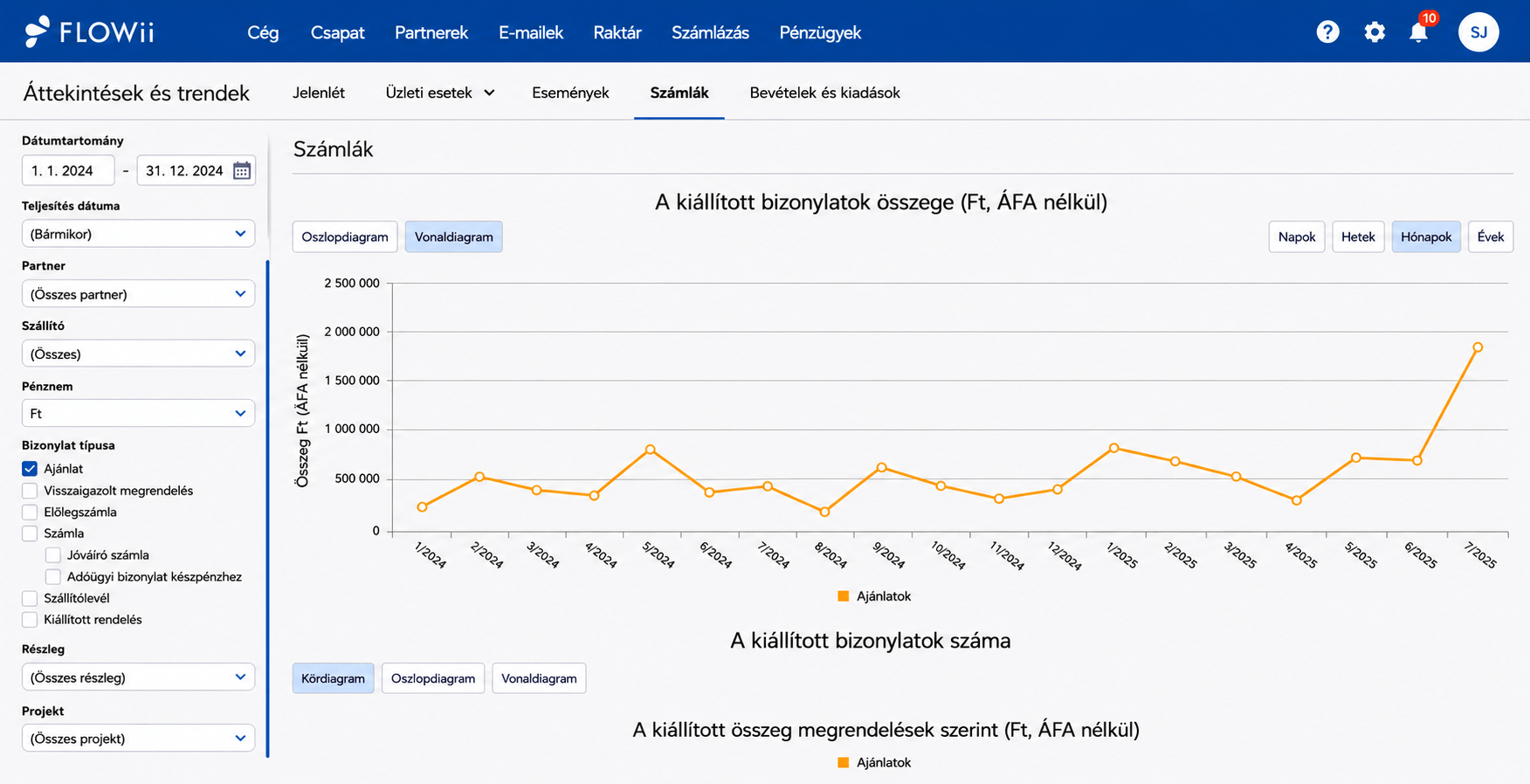Switch to the Események tab
1530x784 pixels.
pos(570,93)
